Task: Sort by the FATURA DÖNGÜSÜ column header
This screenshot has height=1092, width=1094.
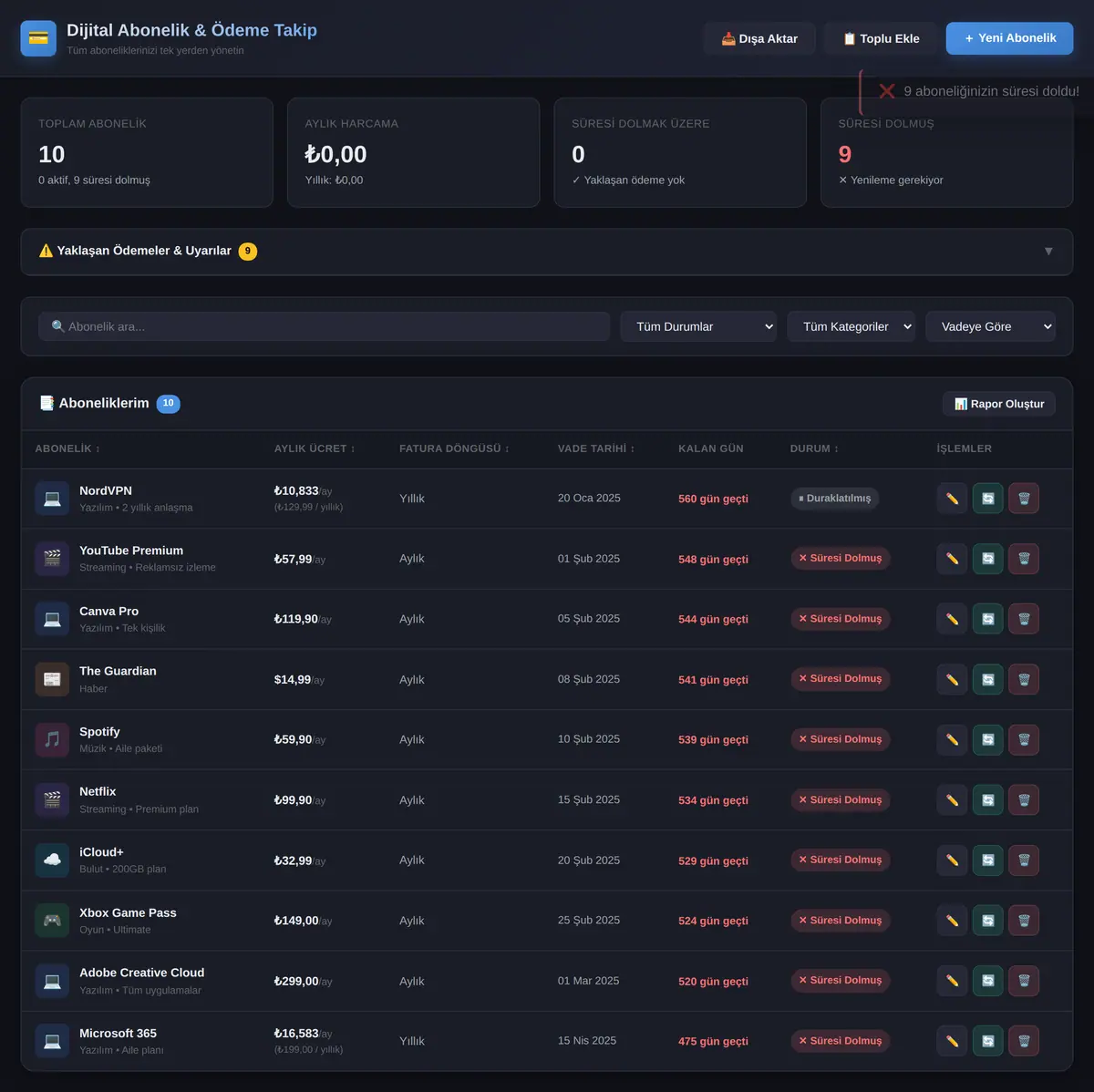Action: pos(454,448)
